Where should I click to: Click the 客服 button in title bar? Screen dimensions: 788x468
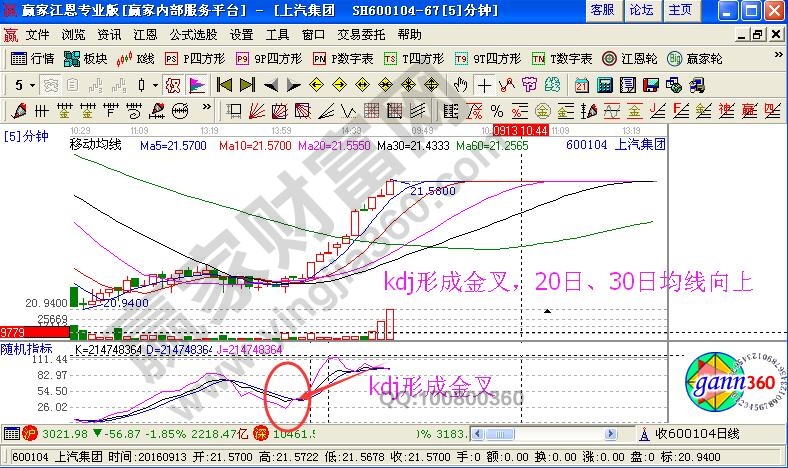(603, 9)
